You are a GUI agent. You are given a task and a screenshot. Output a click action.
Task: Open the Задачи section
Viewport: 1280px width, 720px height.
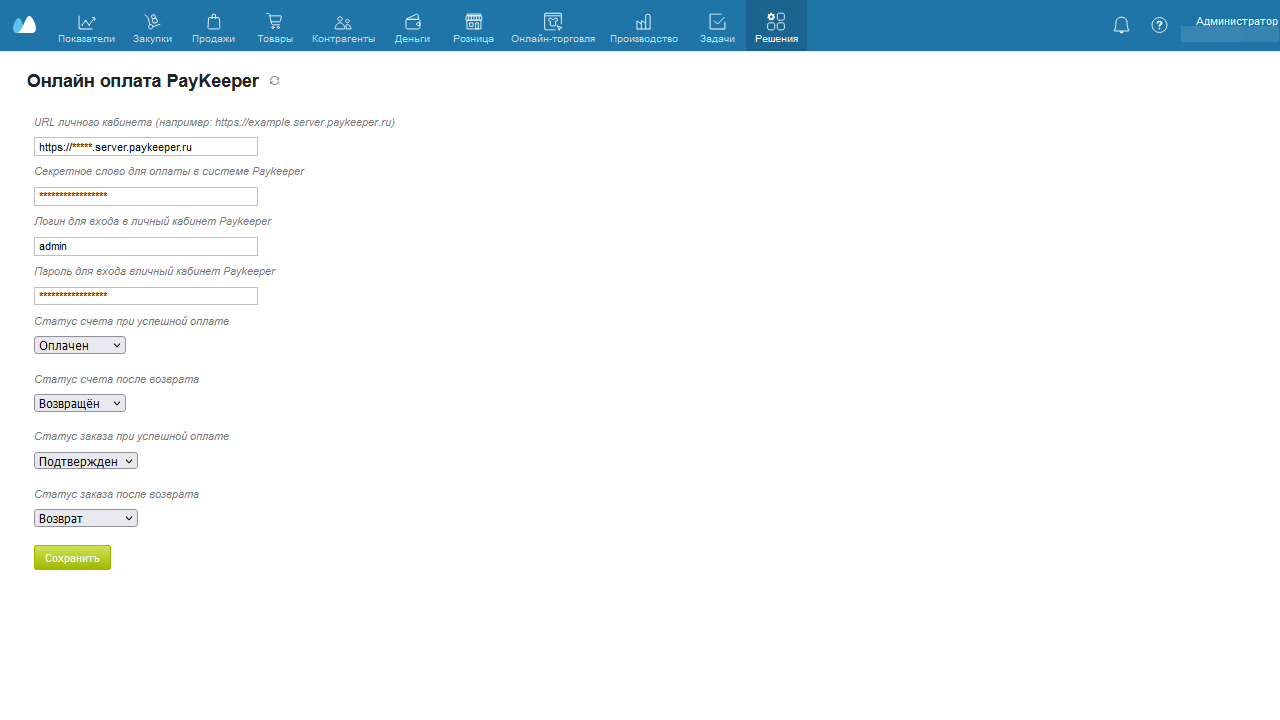pos(717,27)
